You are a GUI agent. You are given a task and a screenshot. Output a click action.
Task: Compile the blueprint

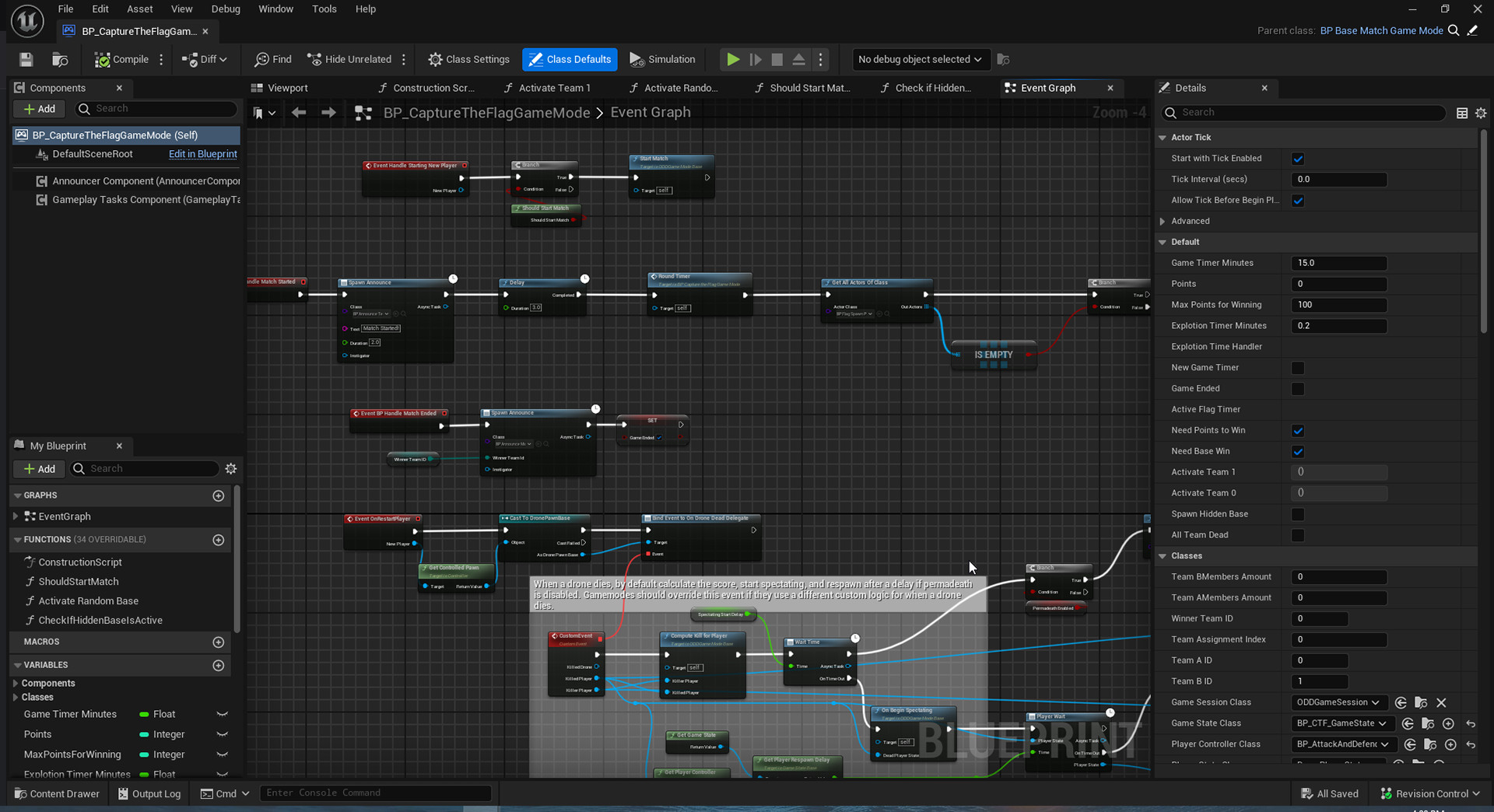point(121,59)
